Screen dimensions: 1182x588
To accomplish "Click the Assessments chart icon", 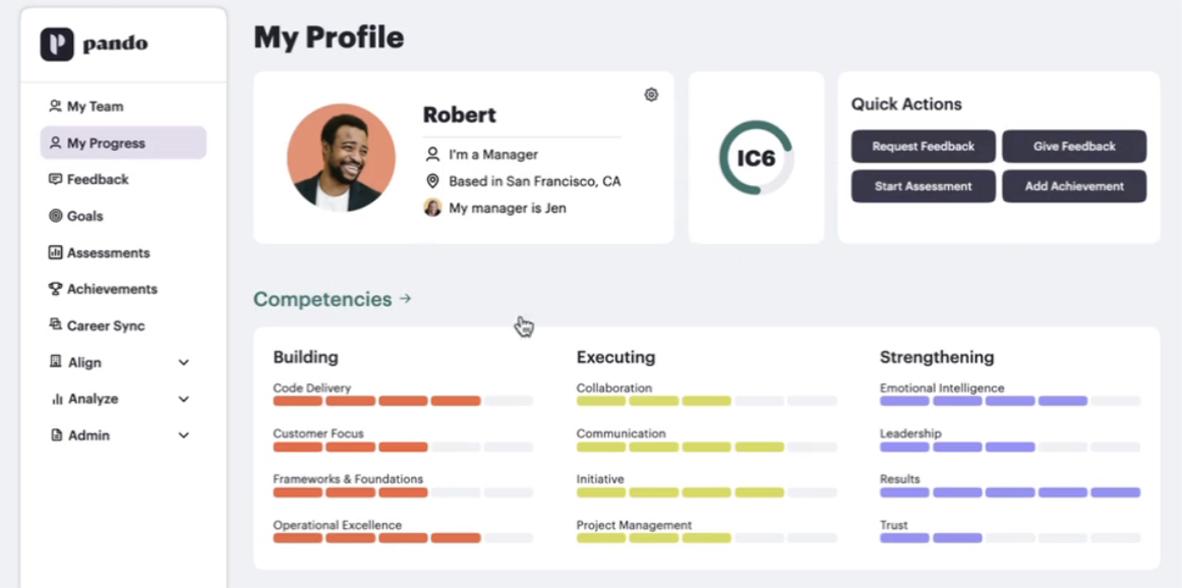I will (55, 253).
